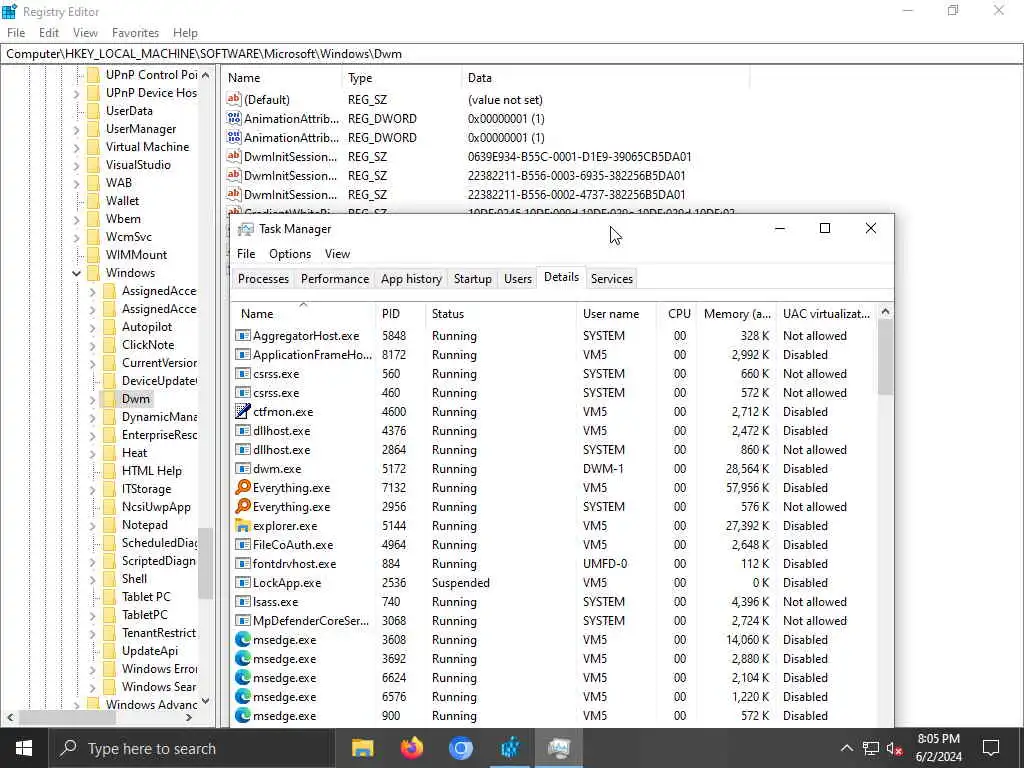Screen dimensions: 1024x768
Task: Click registry tree horizontal scrollbar thumb
Action: click(68, 718)
